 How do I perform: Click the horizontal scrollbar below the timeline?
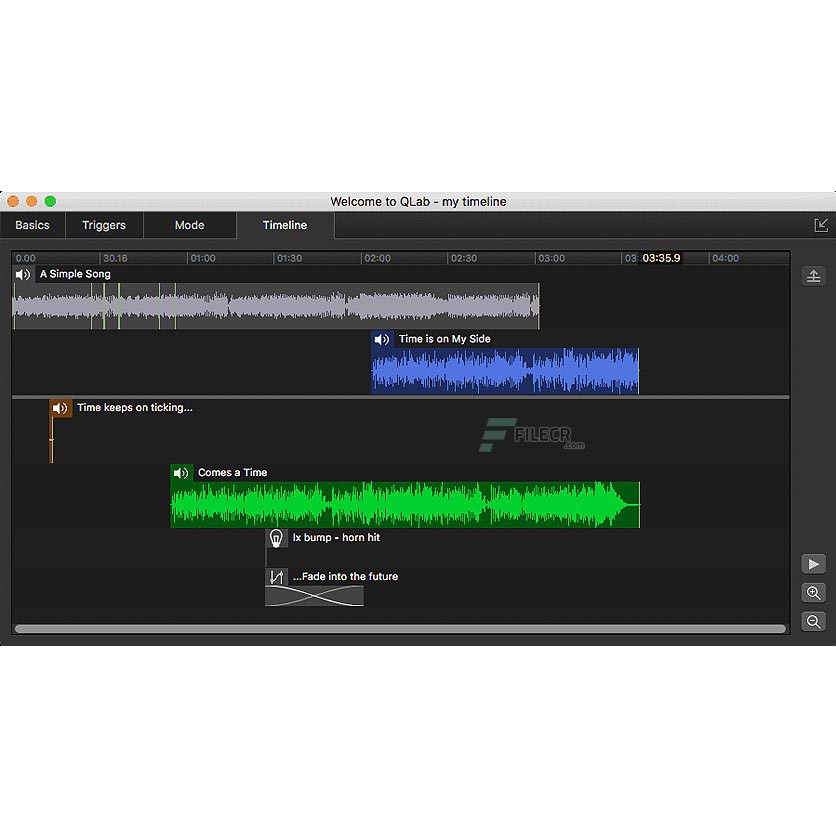pyautogui.click(x=400, y=629)
